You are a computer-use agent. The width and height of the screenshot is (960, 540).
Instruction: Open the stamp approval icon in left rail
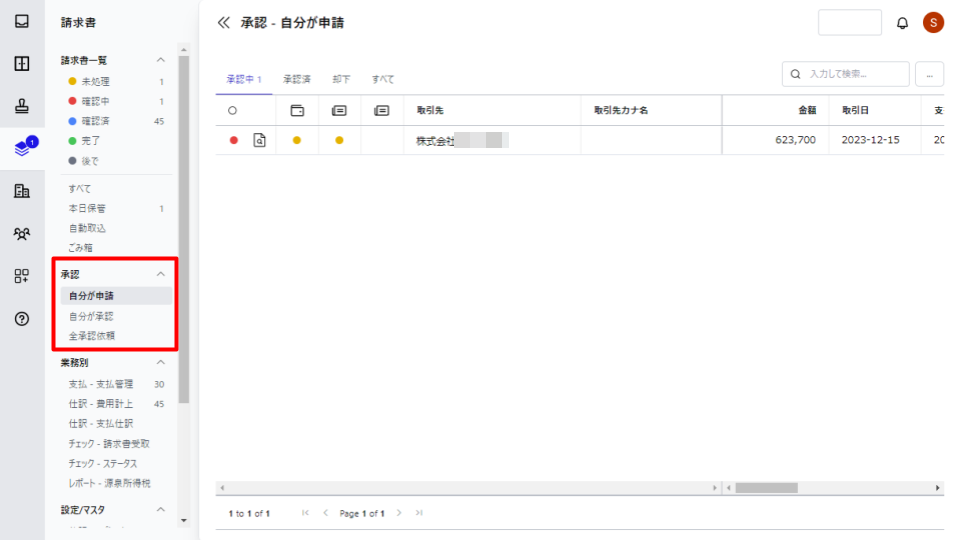(22, 106)
